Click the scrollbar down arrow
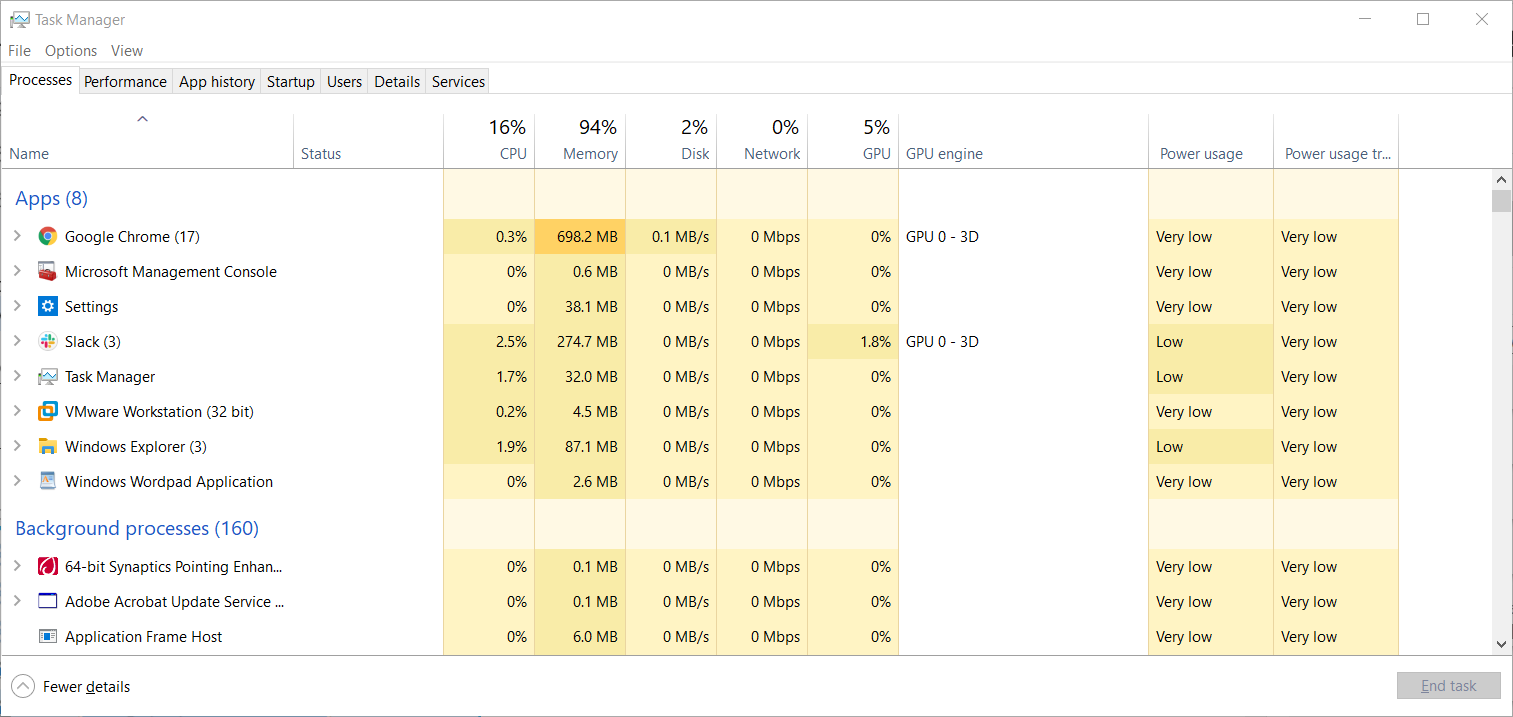Screen dimensions: 1513x717 click(x=1501, y=644)
